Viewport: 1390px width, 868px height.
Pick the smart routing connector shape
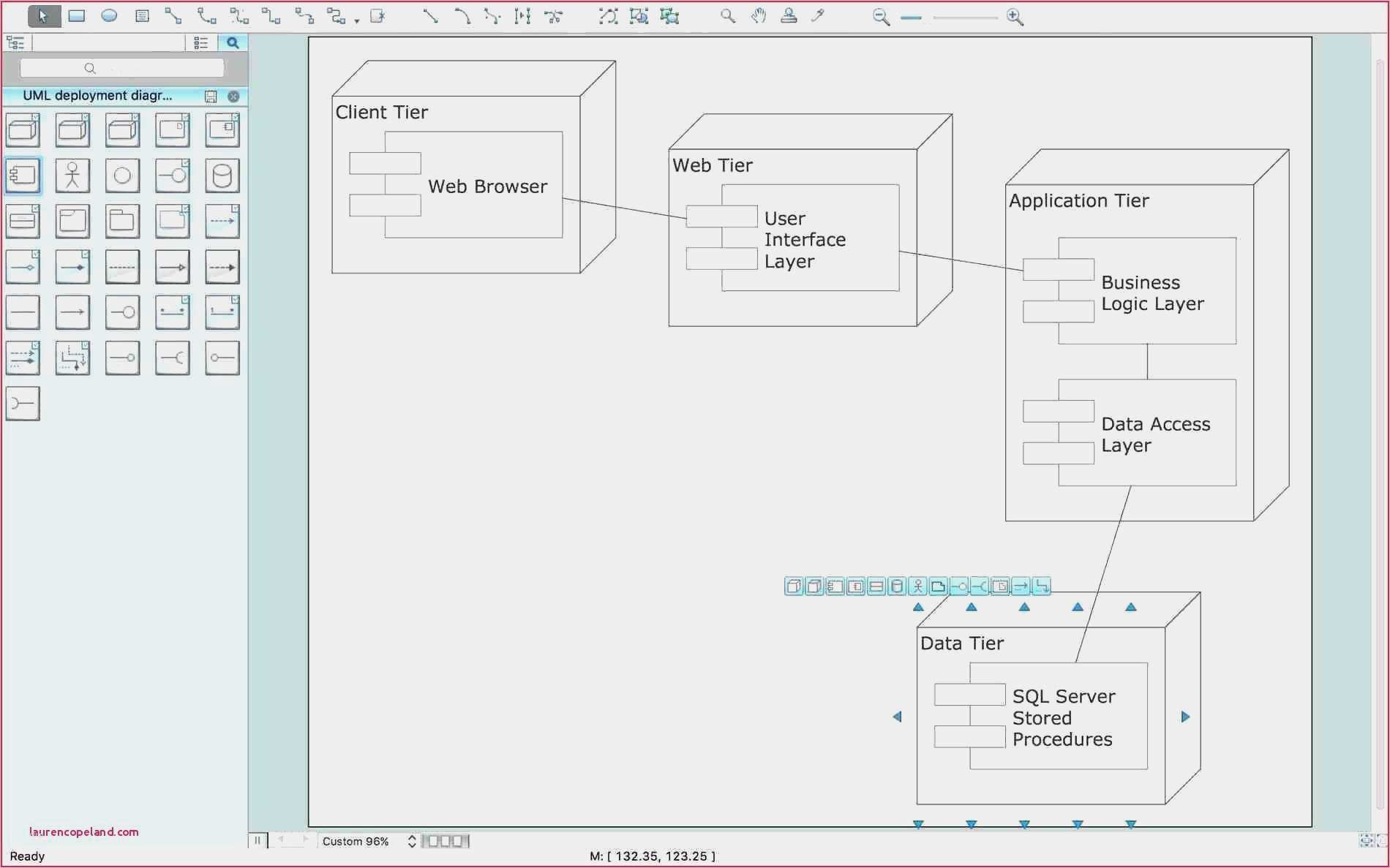point(72,358)
